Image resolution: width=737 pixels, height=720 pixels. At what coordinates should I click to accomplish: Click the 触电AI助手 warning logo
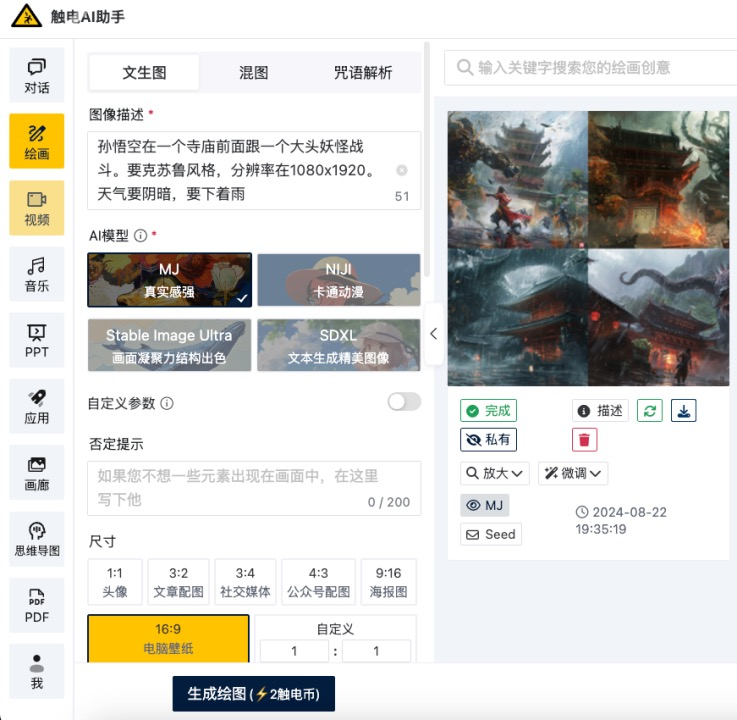pos(26,16)
